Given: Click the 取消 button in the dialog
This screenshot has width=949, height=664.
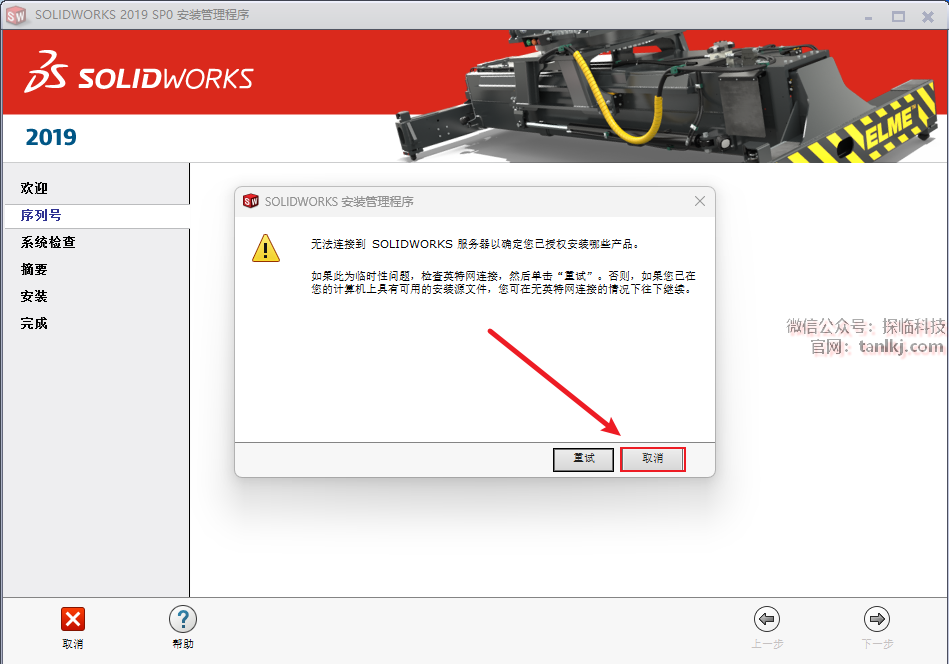Looking at the screenshot, I should [652, 459].
